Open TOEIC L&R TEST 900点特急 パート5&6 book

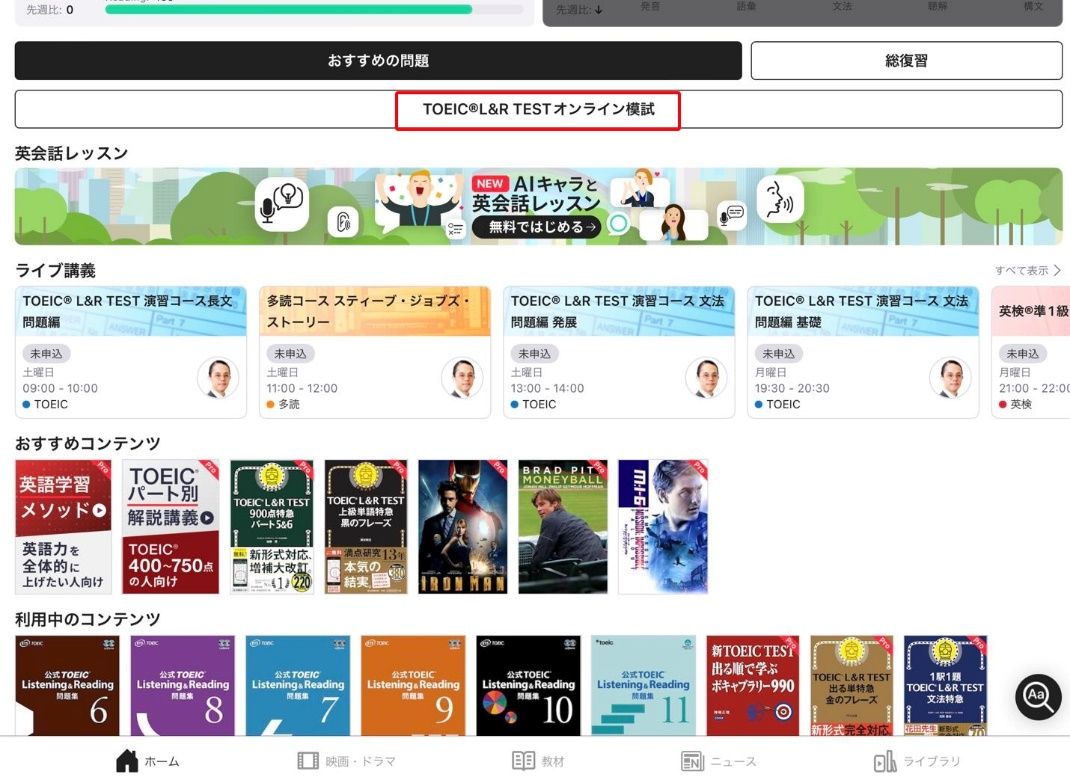[x=272, y=527]
